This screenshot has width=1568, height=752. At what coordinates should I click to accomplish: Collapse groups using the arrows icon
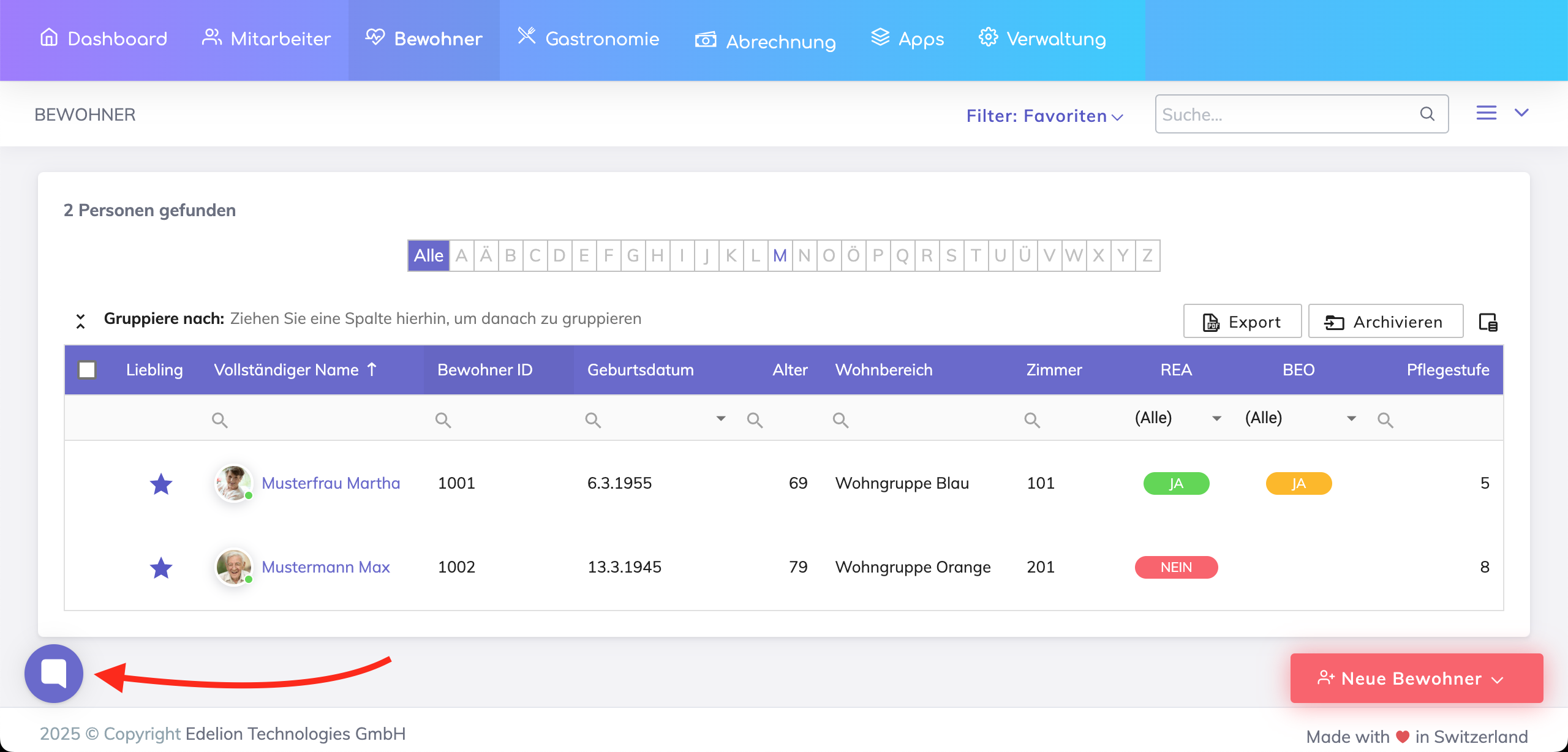pos(80,321)
